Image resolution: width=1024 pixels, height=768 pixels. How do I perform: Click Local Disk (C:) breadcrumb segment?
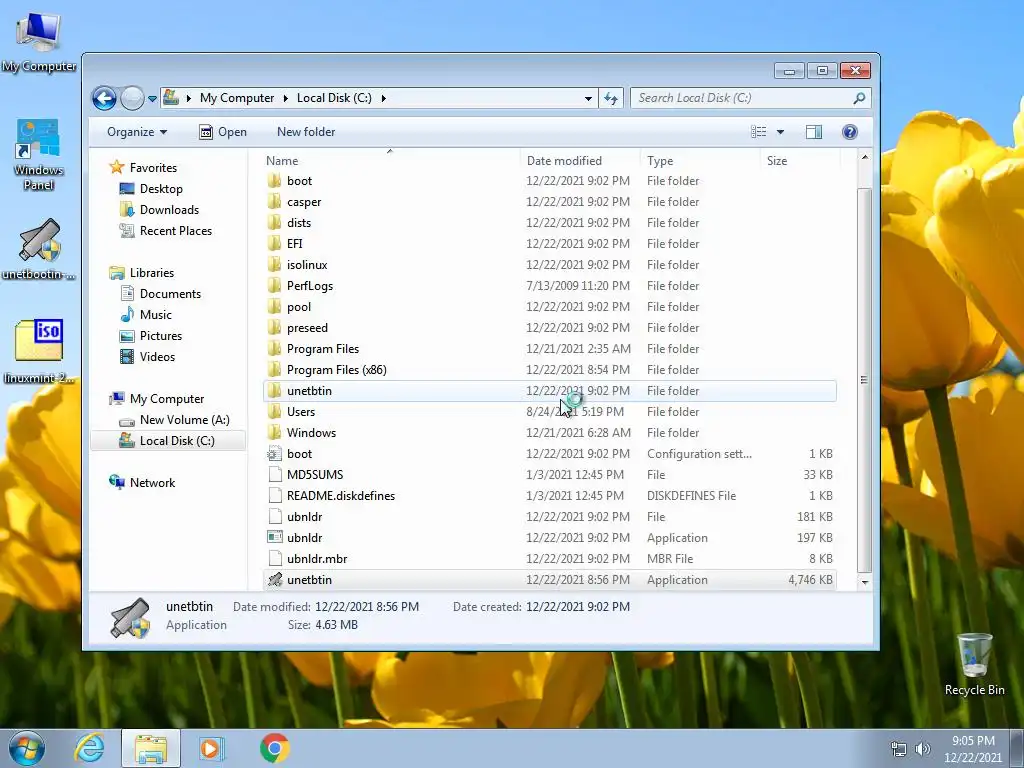334,98
